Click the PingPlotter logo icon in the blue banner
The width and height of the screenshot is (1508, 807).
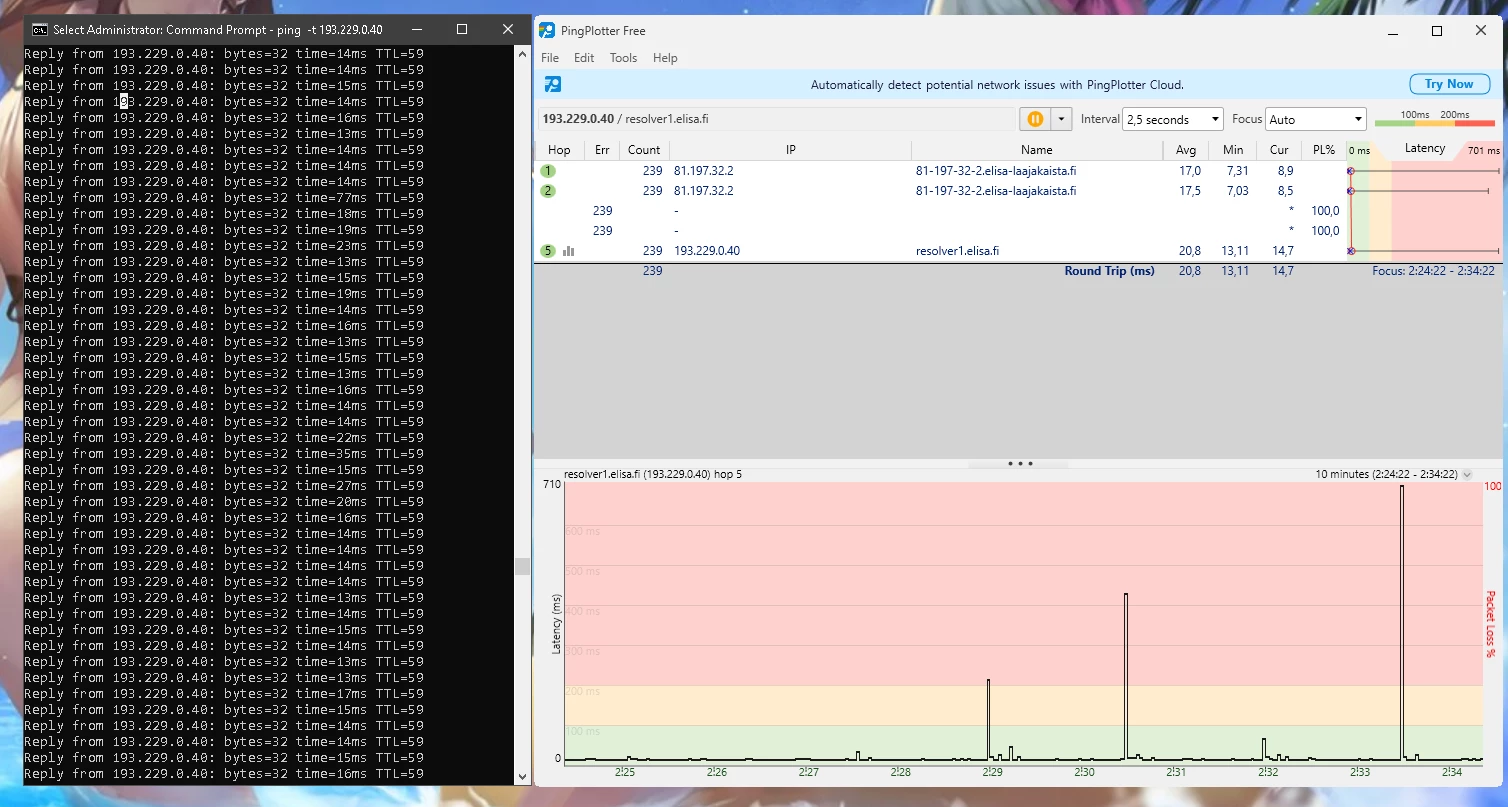[553, 84]
